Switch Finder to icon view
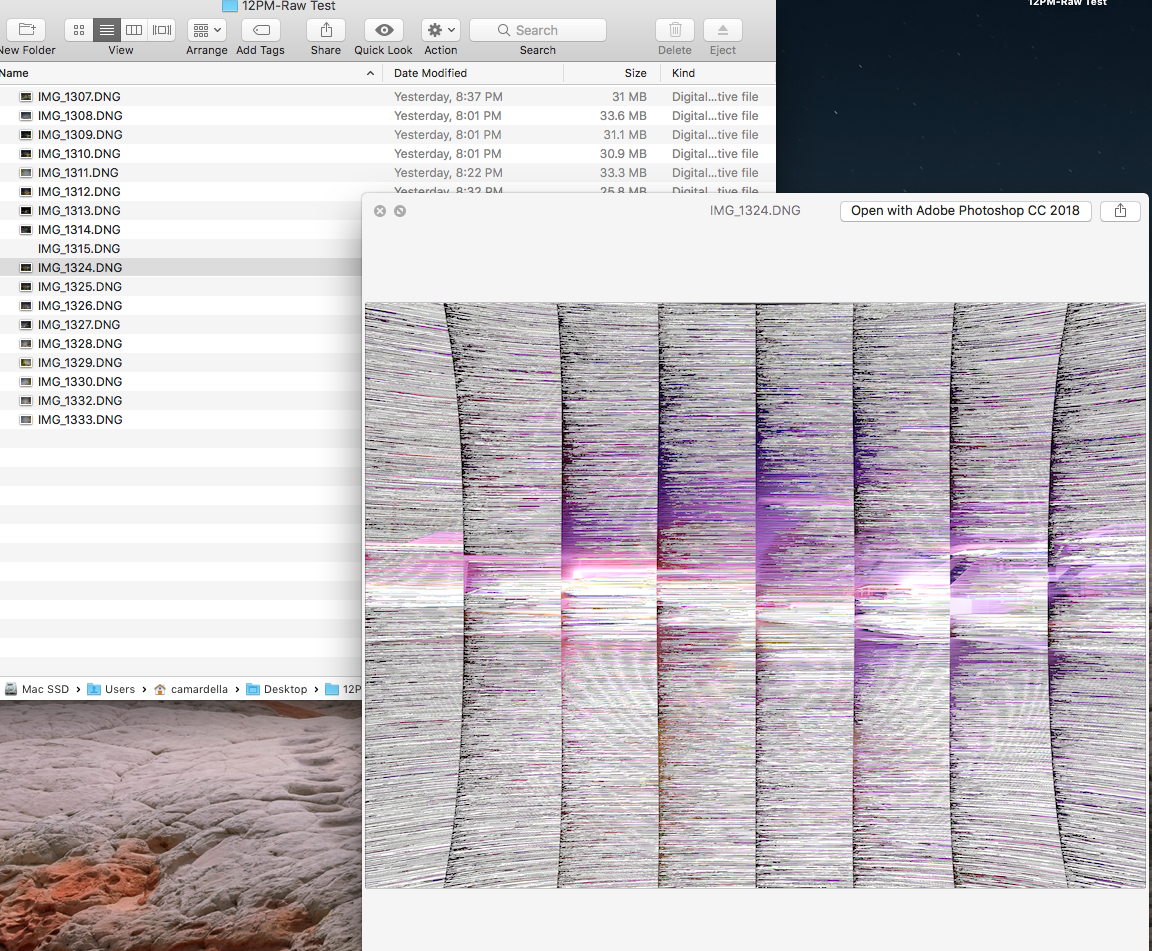This screenshot has height=951, width=1152. pyautogui.click(x=79, y=30)
